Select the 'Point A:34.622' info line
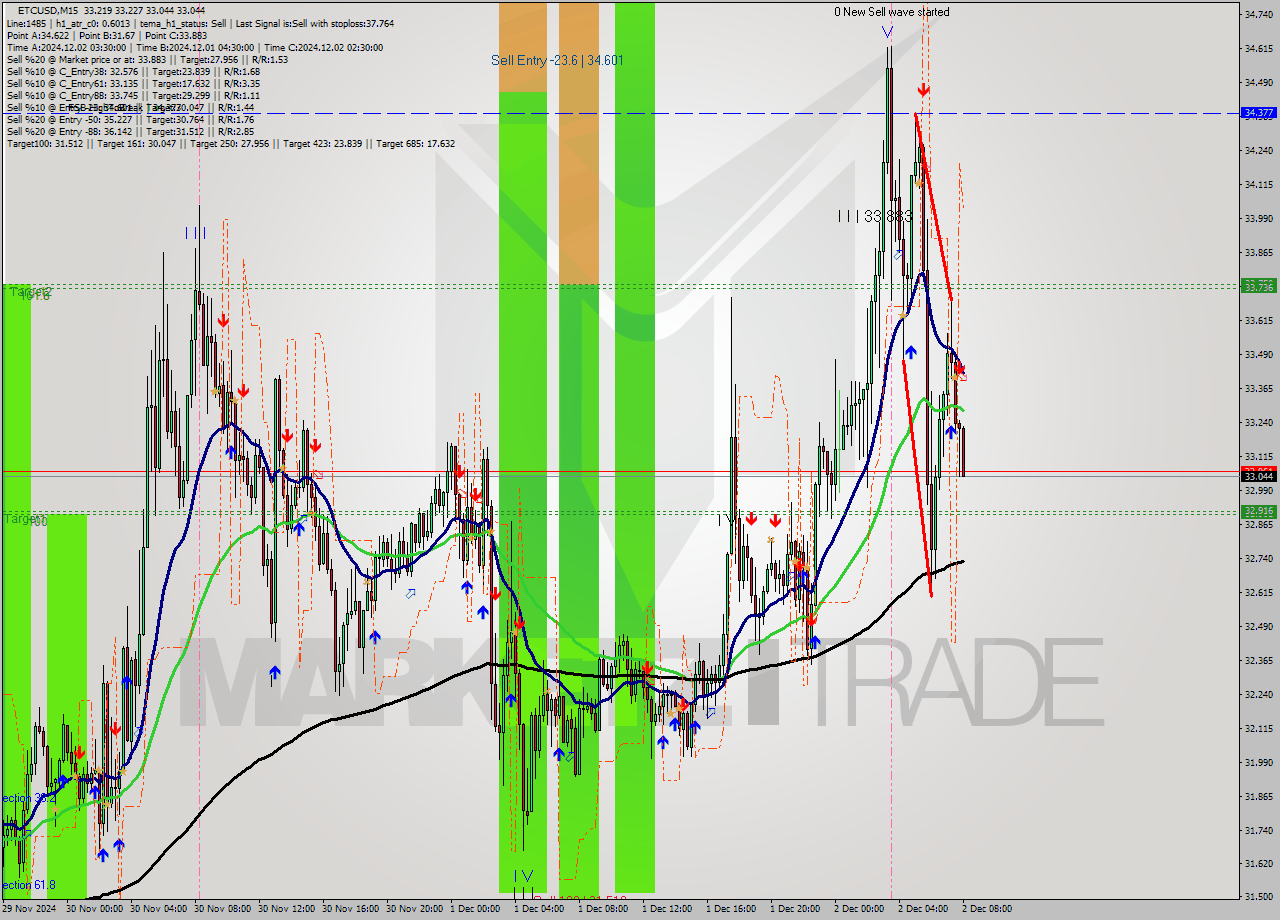1280x920 pixels. coord(106,35)
